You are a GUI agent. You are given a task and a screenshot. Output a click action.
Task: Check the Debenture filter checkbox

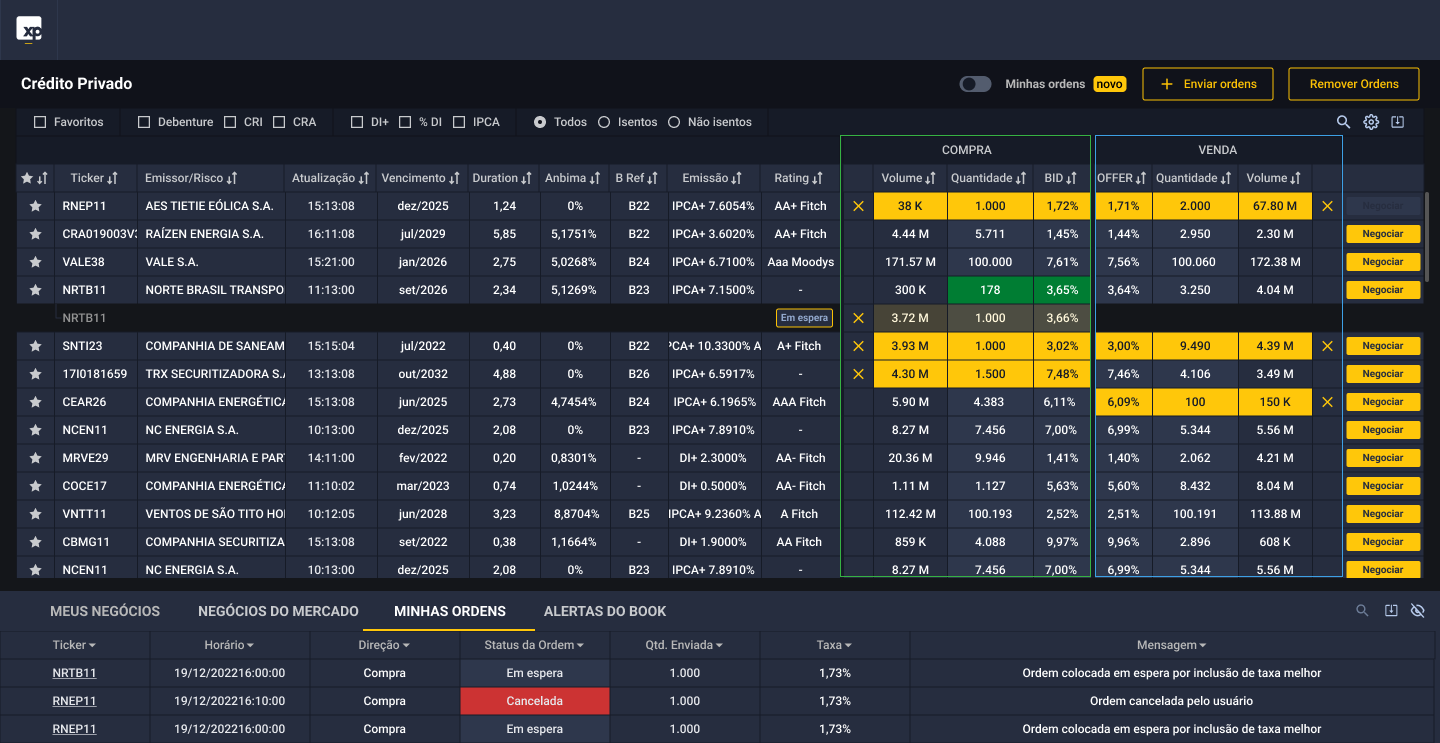click(144, 122)
